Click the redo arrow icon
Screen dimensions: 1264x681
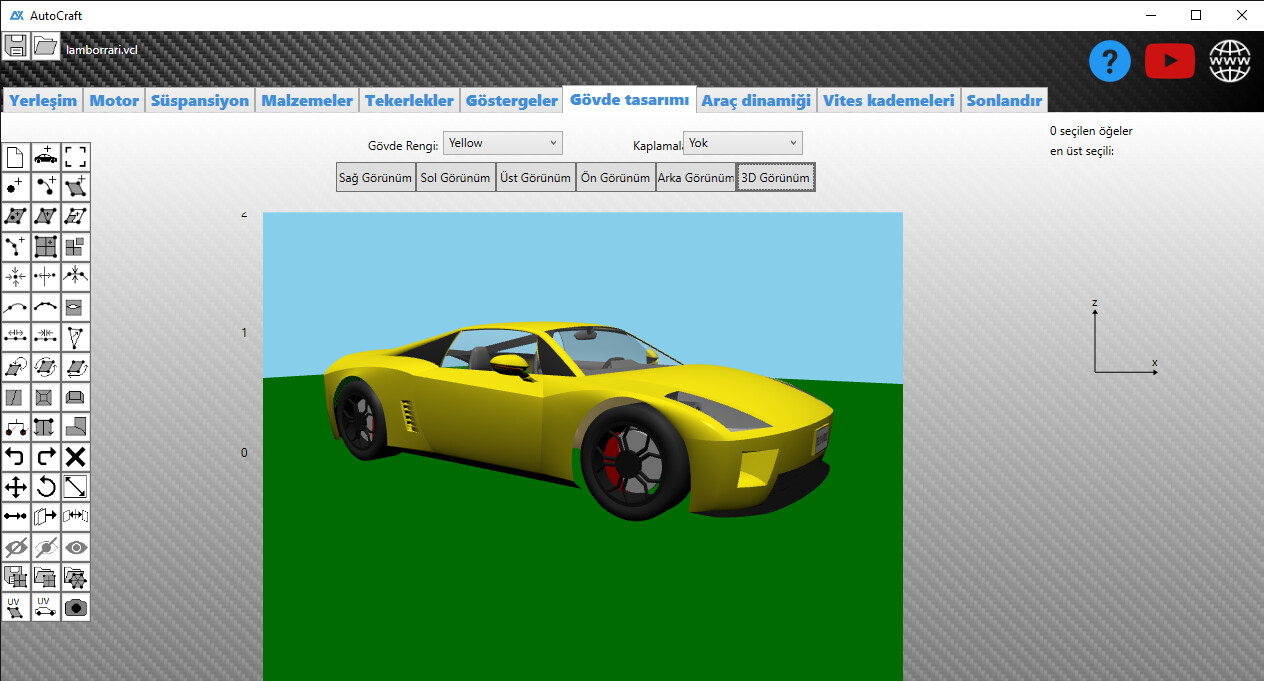(46, 457)
